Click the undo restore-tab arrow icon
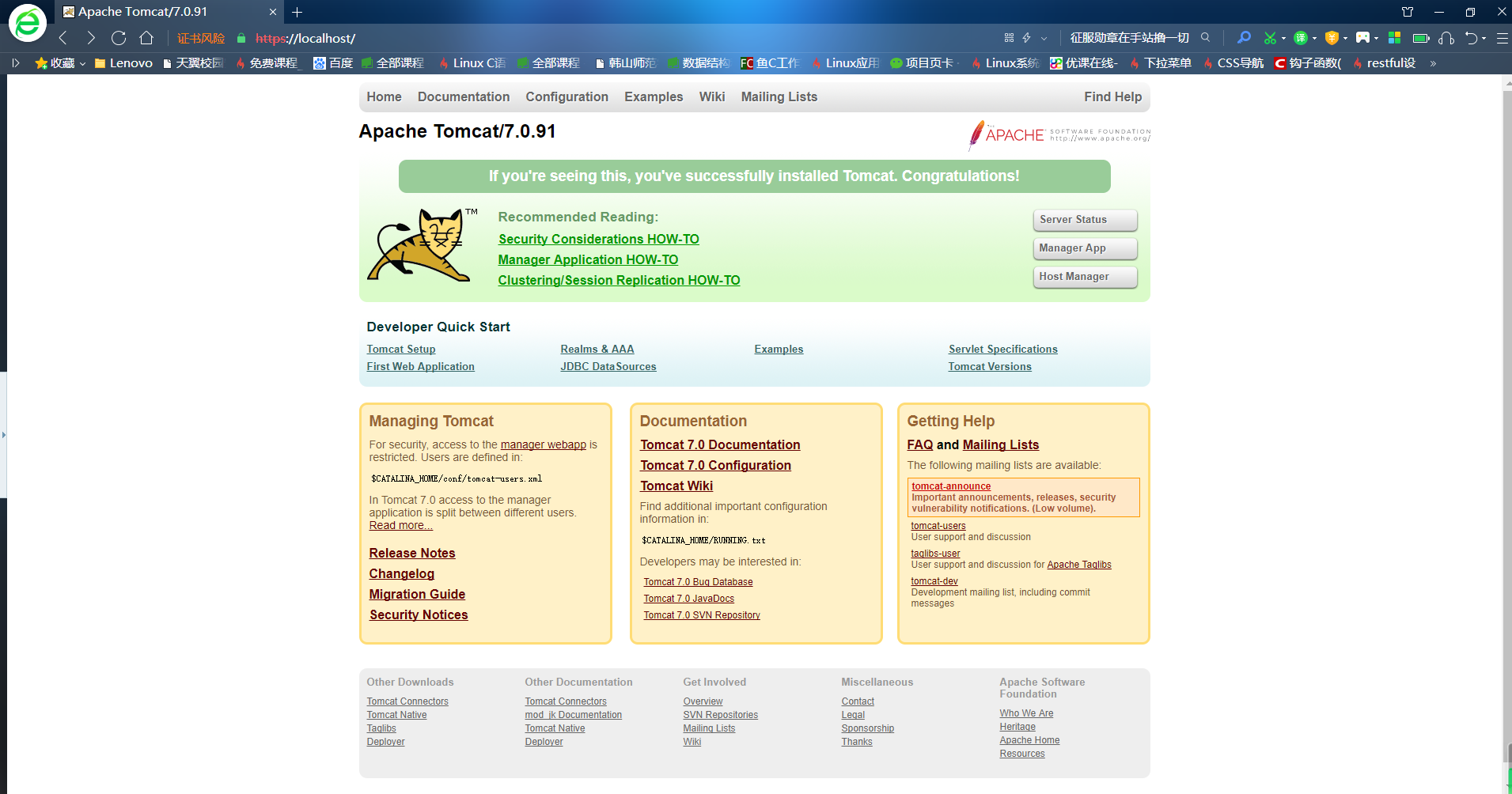Image resolution: width=1512 pixels, height=794 pixels. click(1472, 38)
